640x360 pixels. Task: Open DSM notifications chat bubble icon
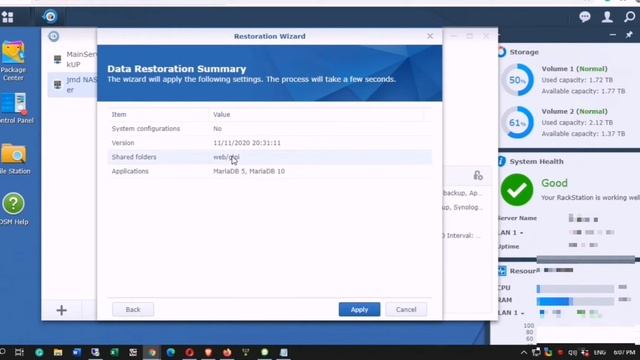(584, 17)
